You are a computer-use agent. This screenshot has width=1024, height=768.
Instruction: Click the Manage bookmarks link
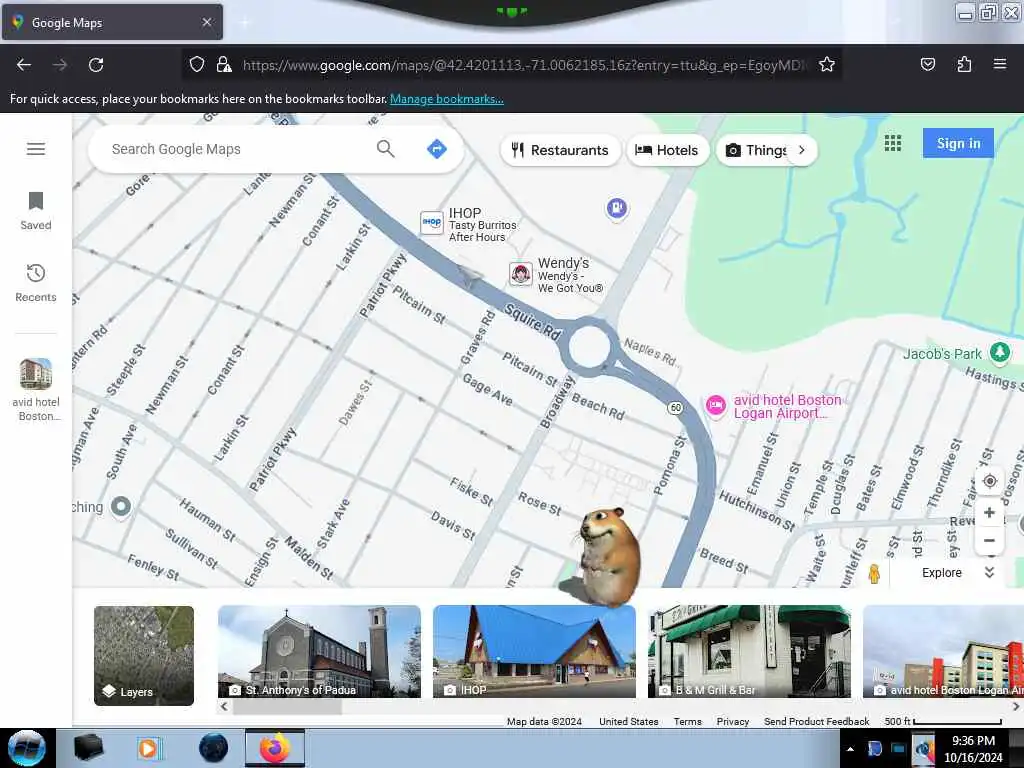pyautogui.click(x=447, y=99)
